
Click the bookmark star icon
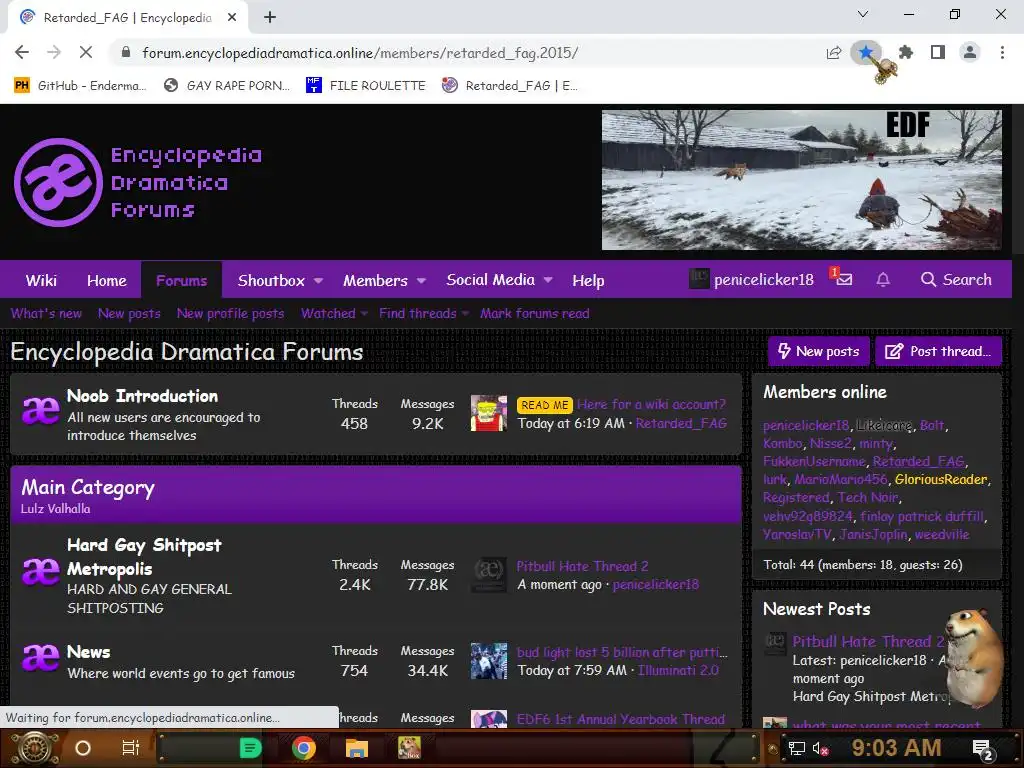click(x=866, y=52)
